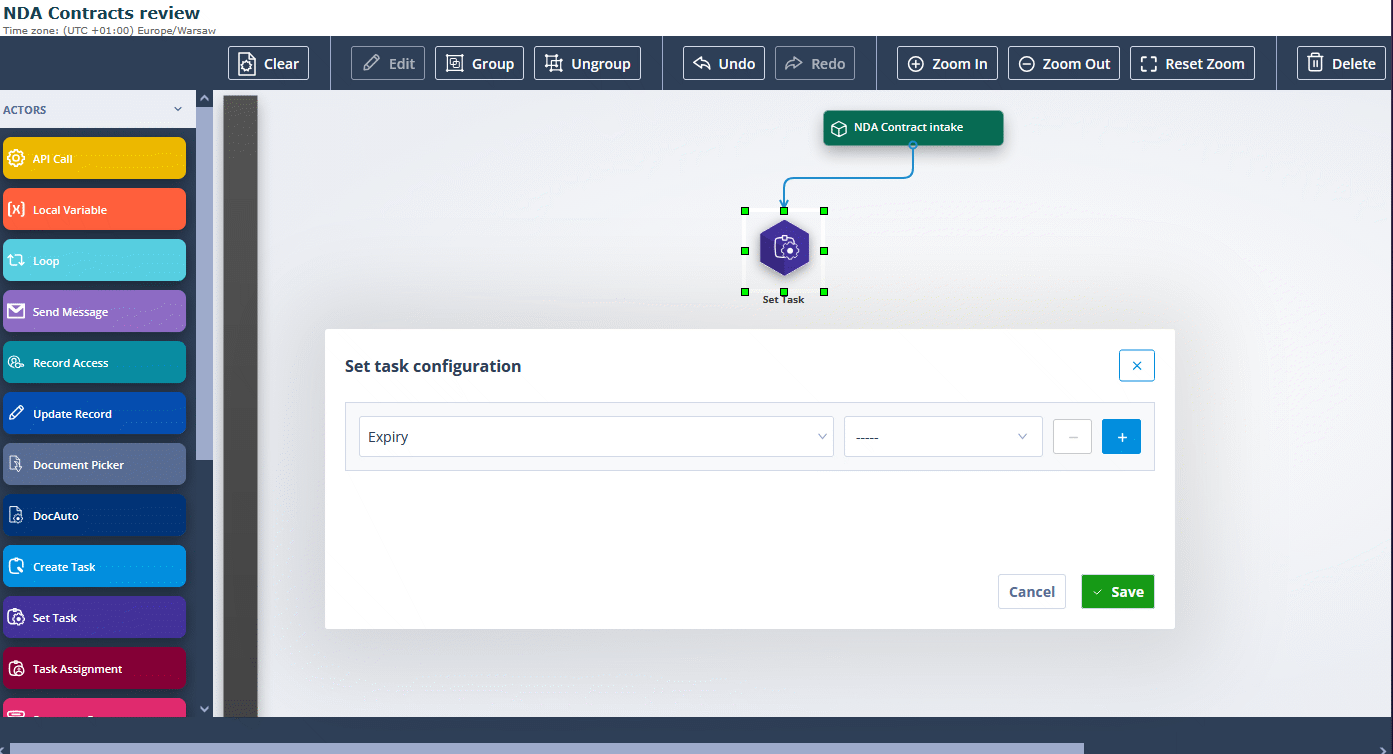1393x754 pixels.
Task: Select the Send Message actor
Action: tap(94, 311)
